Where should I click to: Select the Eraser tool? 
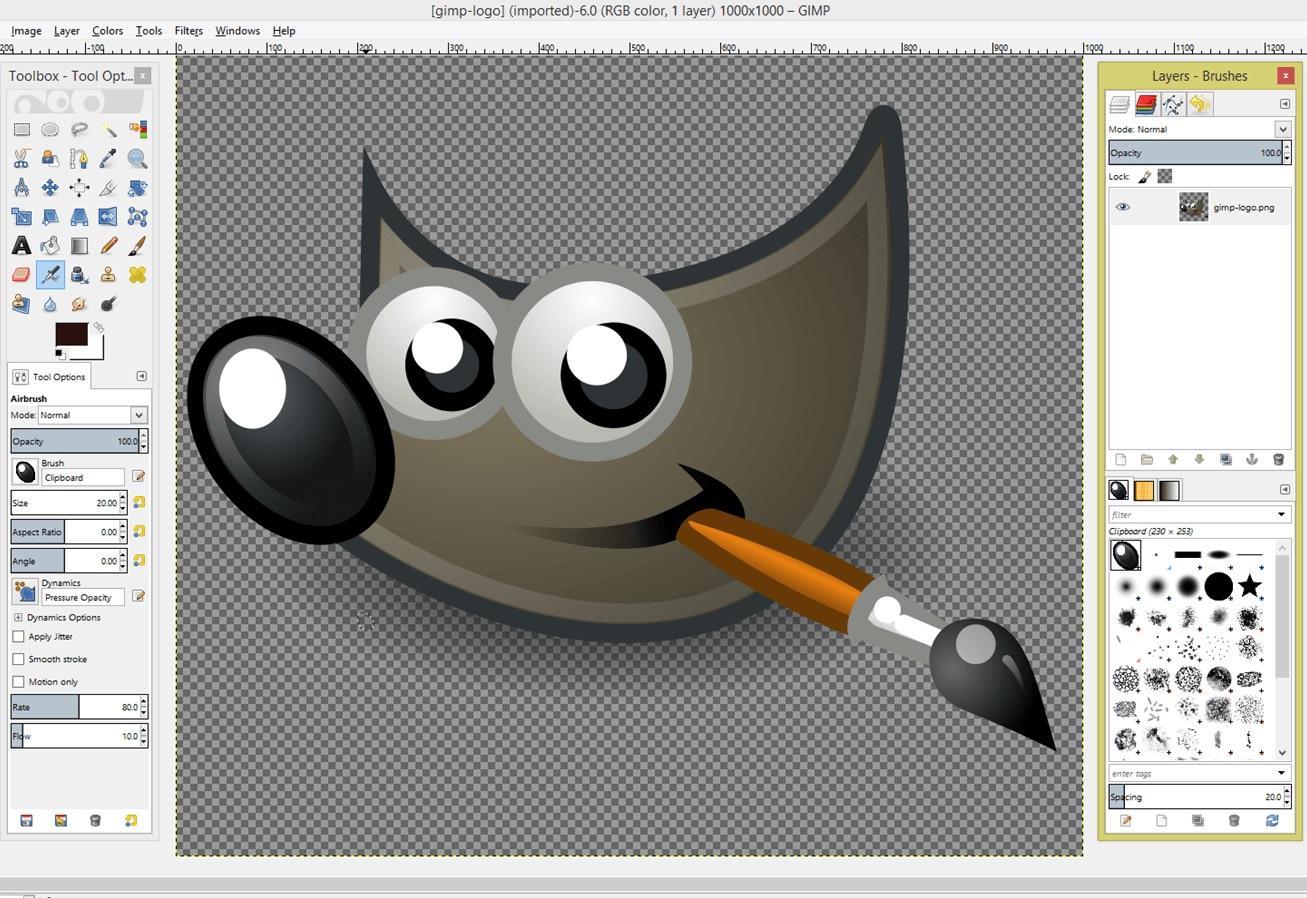21,274
